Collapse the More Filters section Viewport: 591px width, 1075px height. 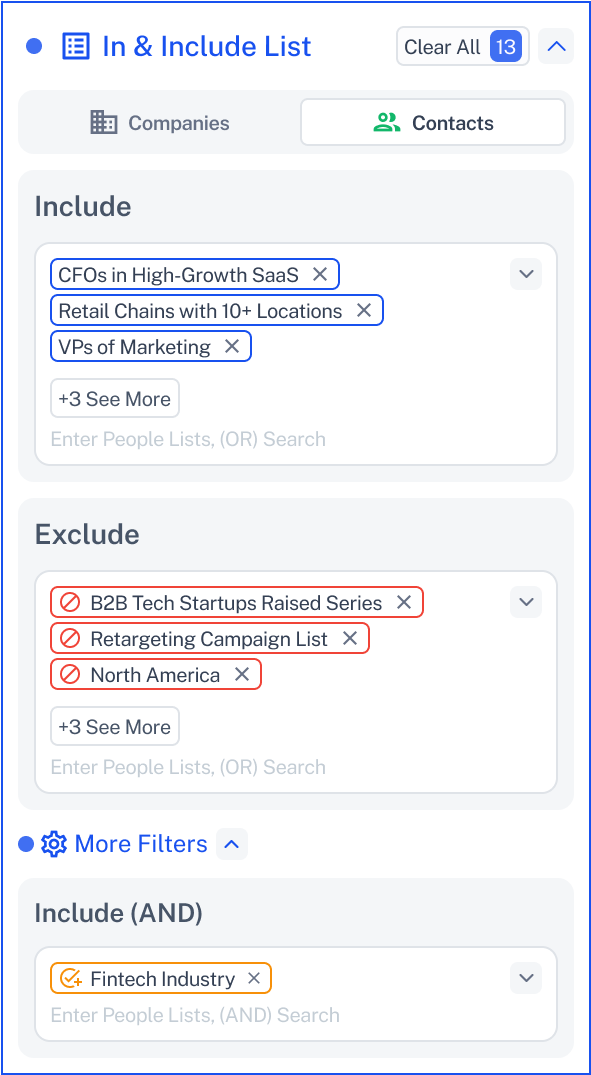232,844
